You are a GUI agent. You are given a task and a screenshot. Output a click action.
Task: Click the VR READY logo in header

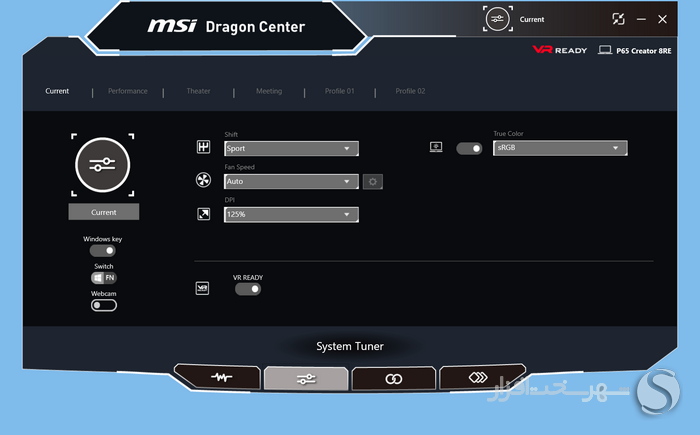click(x=560, y=50)
